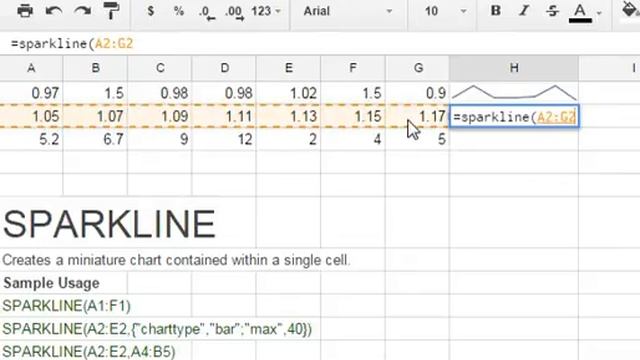Select column D header
Viewport: 640px width, 360px height.
click(x=224, y=68)
